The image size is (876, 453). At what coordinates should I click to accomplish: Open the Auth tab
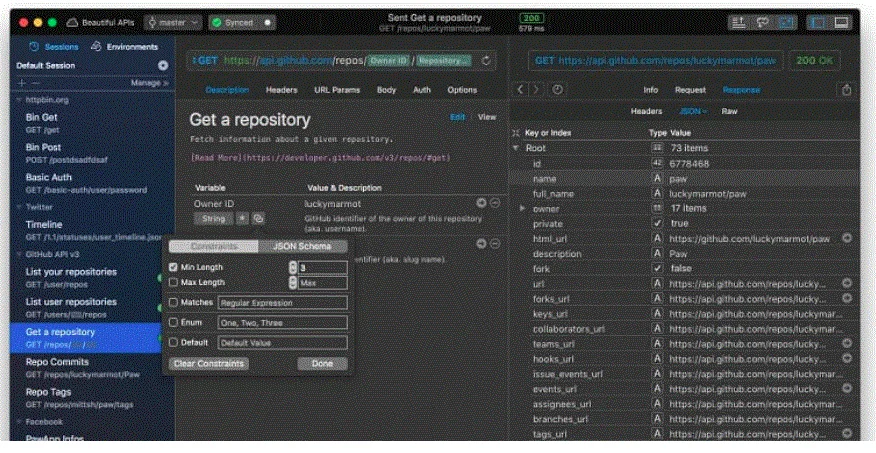pos(422,90)
